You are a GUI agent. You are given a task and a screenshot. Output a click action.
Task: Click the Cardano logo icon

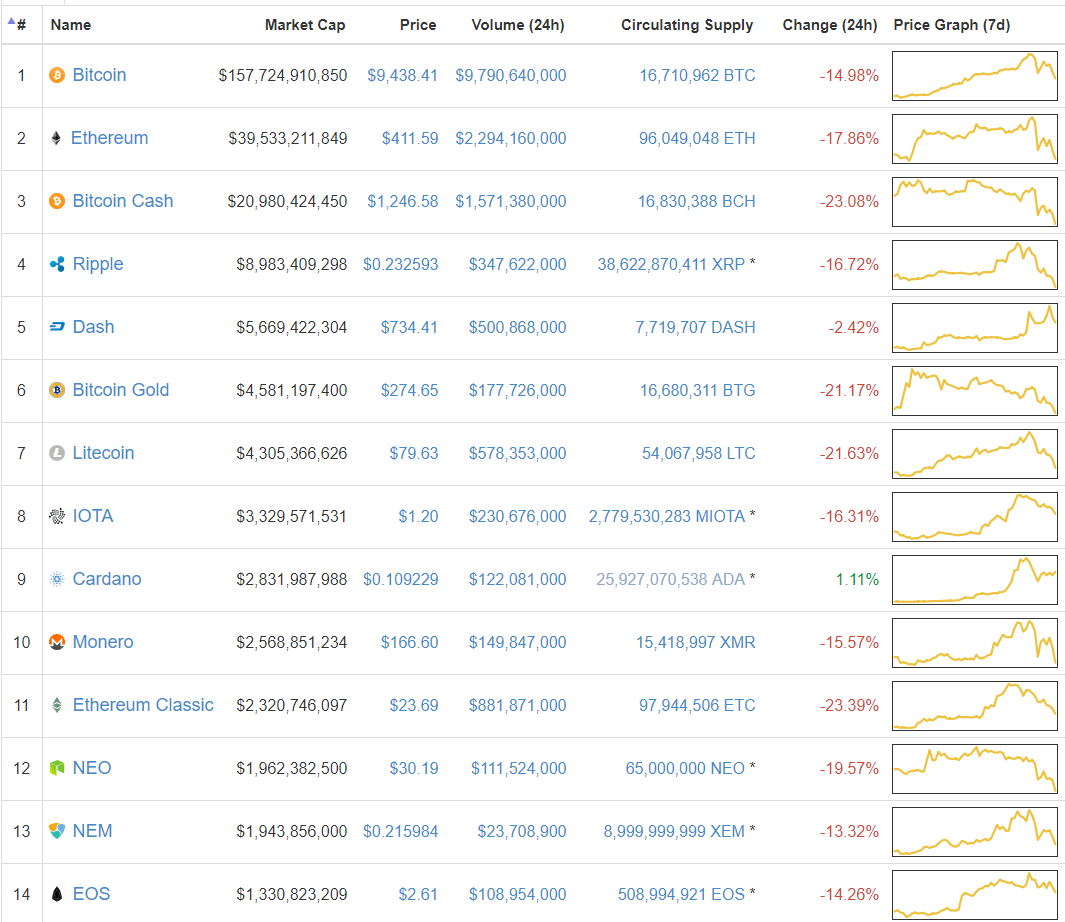tap(57, 579)
